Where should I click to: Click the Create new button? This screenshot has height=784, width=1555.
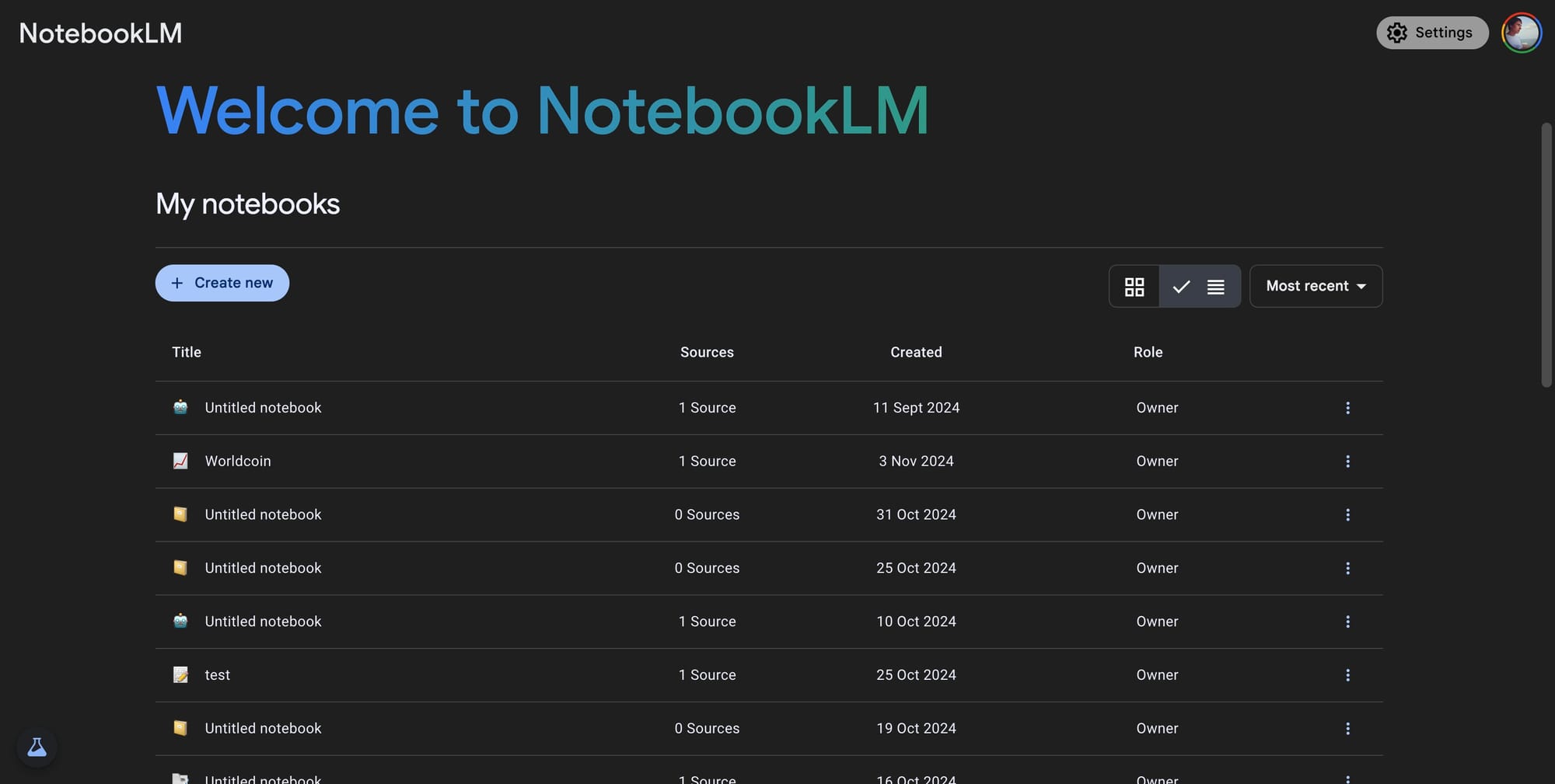click(x=222, y=283)
